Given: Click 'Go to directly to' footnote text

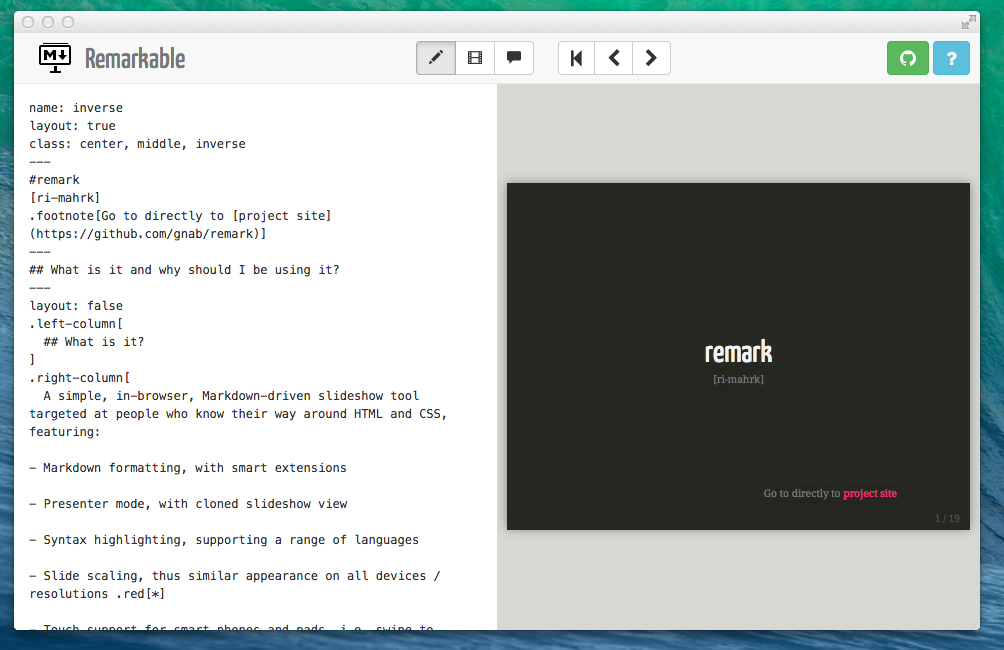Looking at the screenshot, I should point(802,494).
